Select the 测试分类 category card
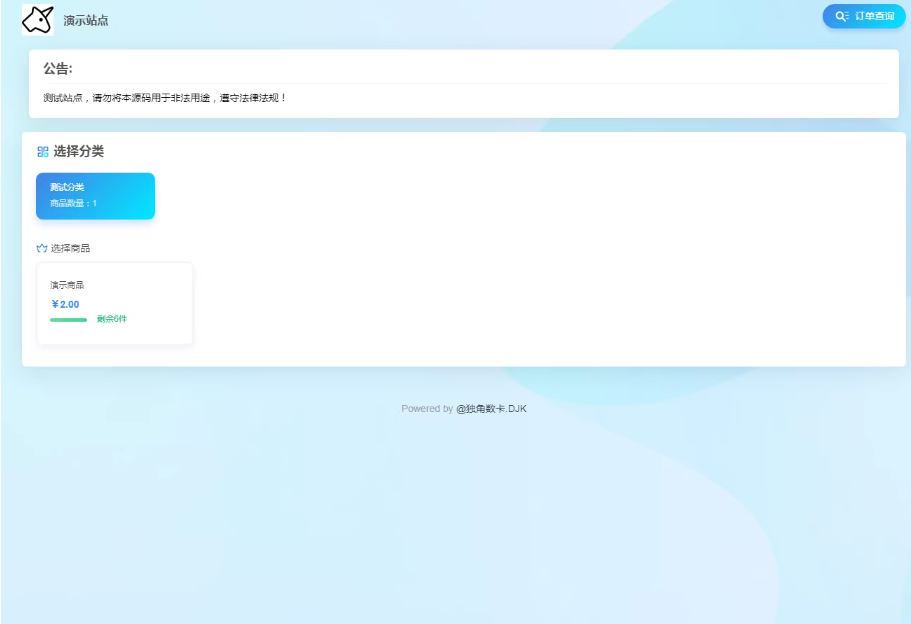Image resolution: width=911 pixels, height=624 pixels. [95, 195]
